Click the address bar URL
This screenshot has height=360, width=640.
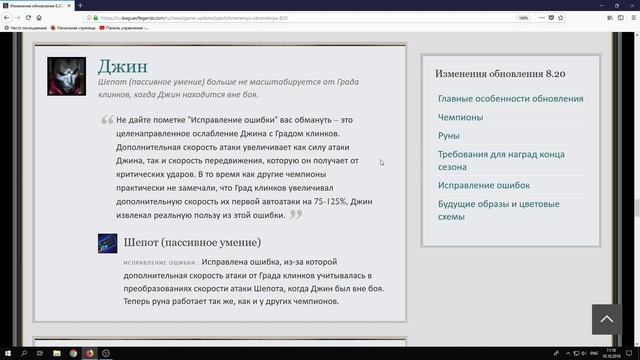point(194,18)
